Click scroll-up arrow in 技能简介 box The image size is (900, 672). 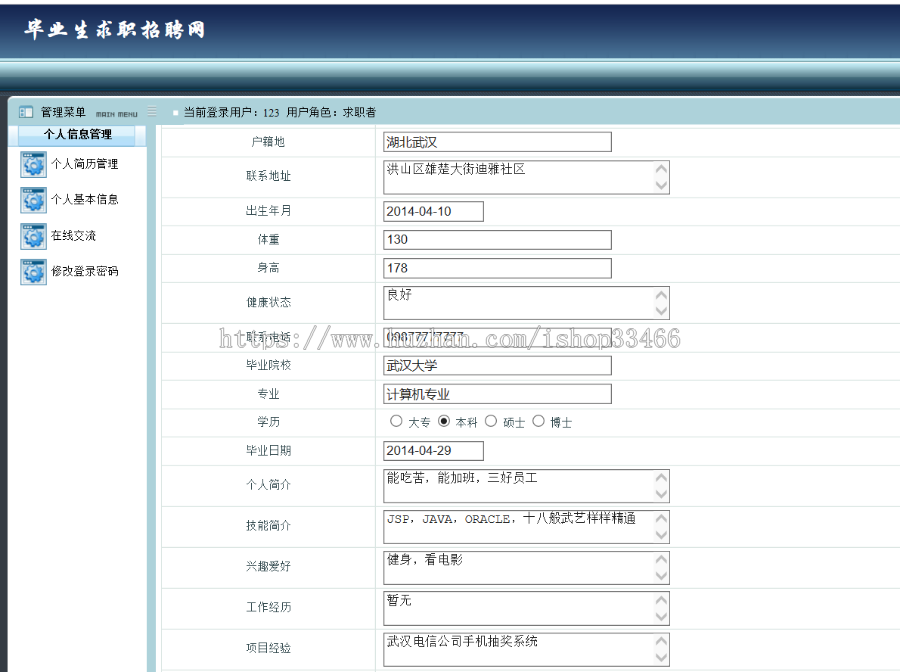661,518
